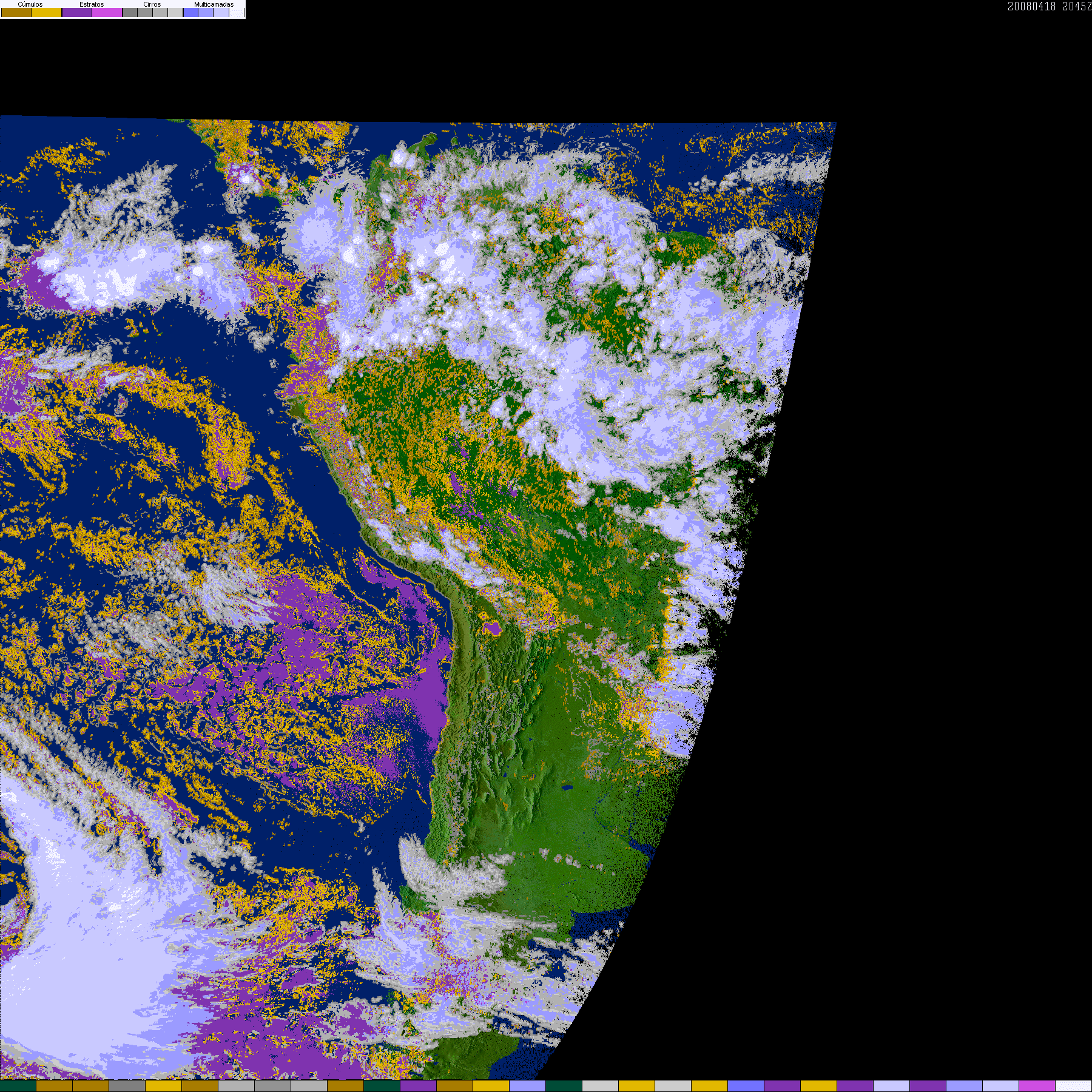Click the Cúmulos legend label
The height and width of the screenshot is (1092, 1092).
click(30, 4)
